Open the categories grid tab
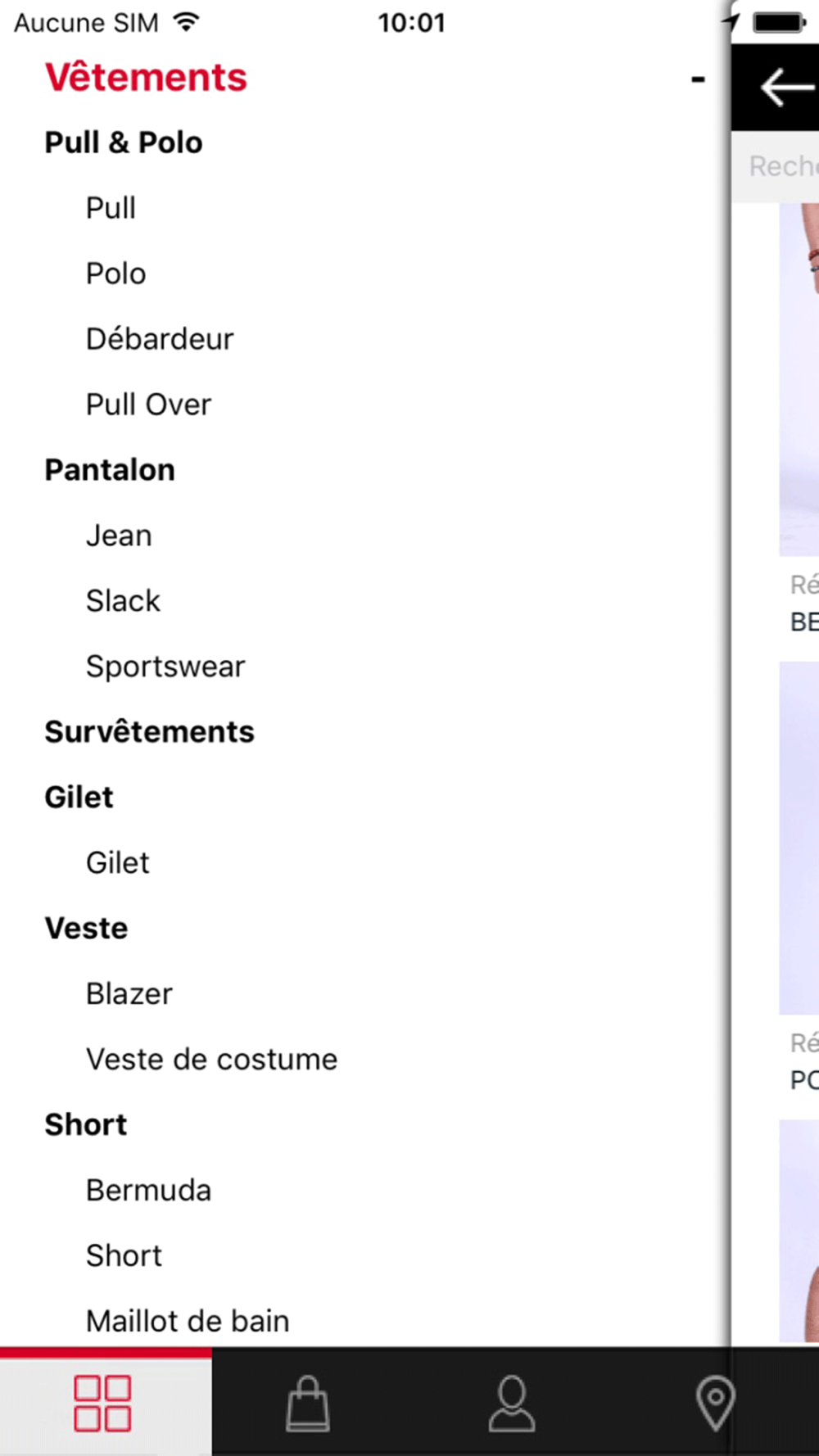819x1456 pixels. coord(102,1403)
